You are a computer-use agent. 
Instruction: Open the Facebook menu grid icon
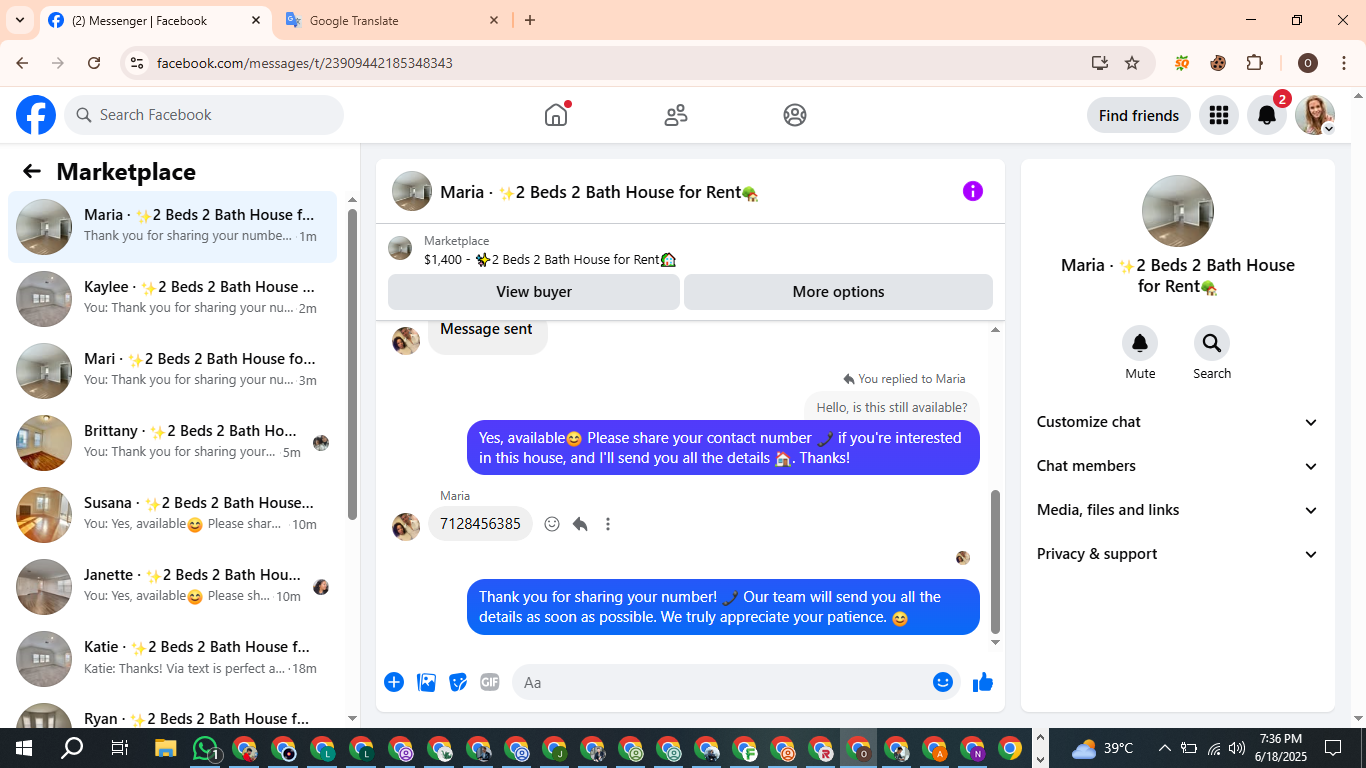coord(1218,115)
